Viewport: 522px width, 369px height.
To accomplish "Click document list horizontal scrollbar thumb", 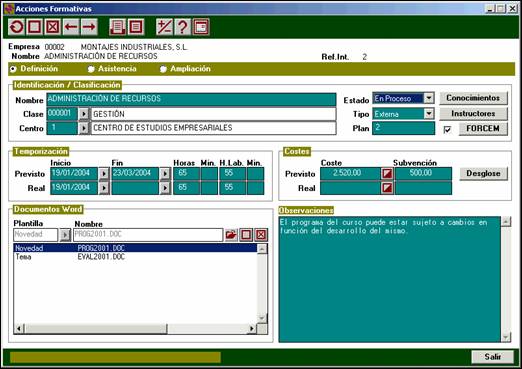I will pos(96,329).
